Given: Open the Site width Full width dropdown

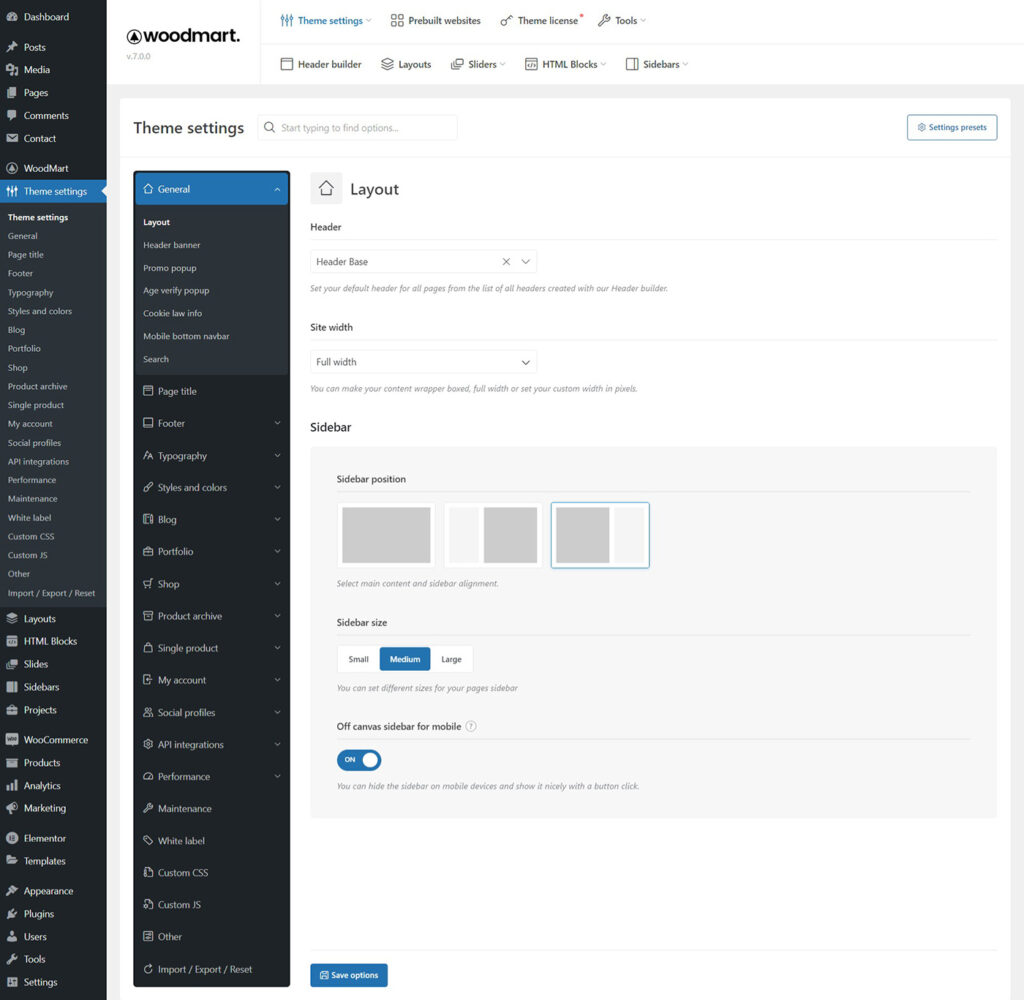Looking at the screenshot, I should coord(423,362).
